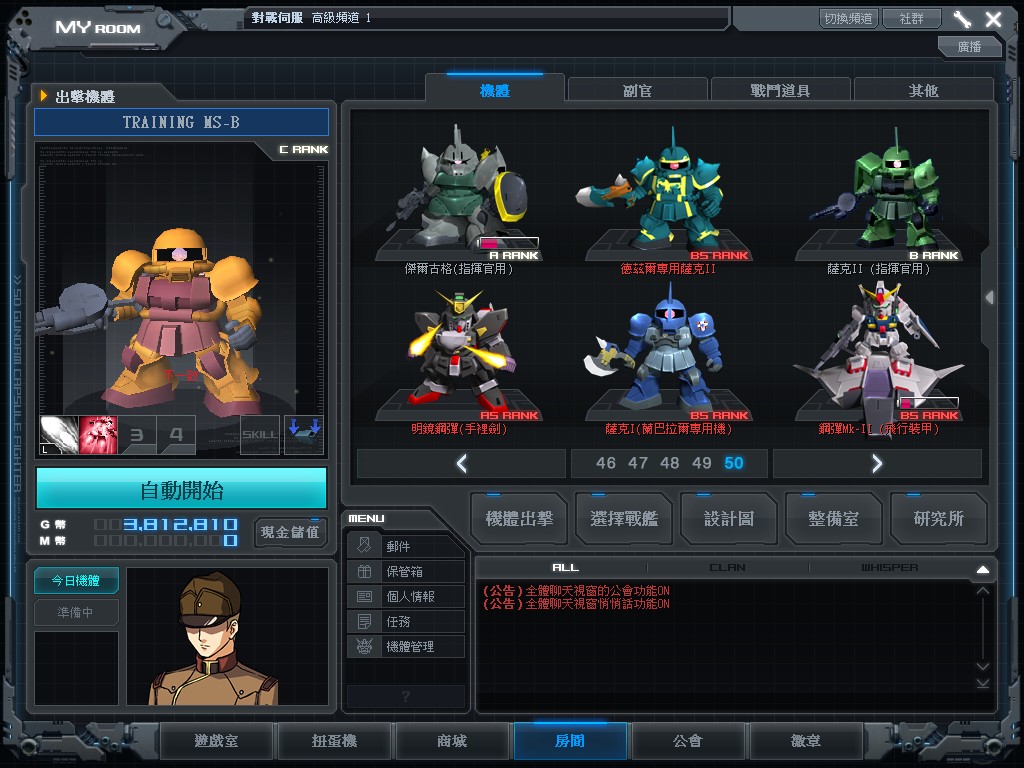Select 鋼彈Mk-II (飛行裝甲) unit

click(878, 360)
